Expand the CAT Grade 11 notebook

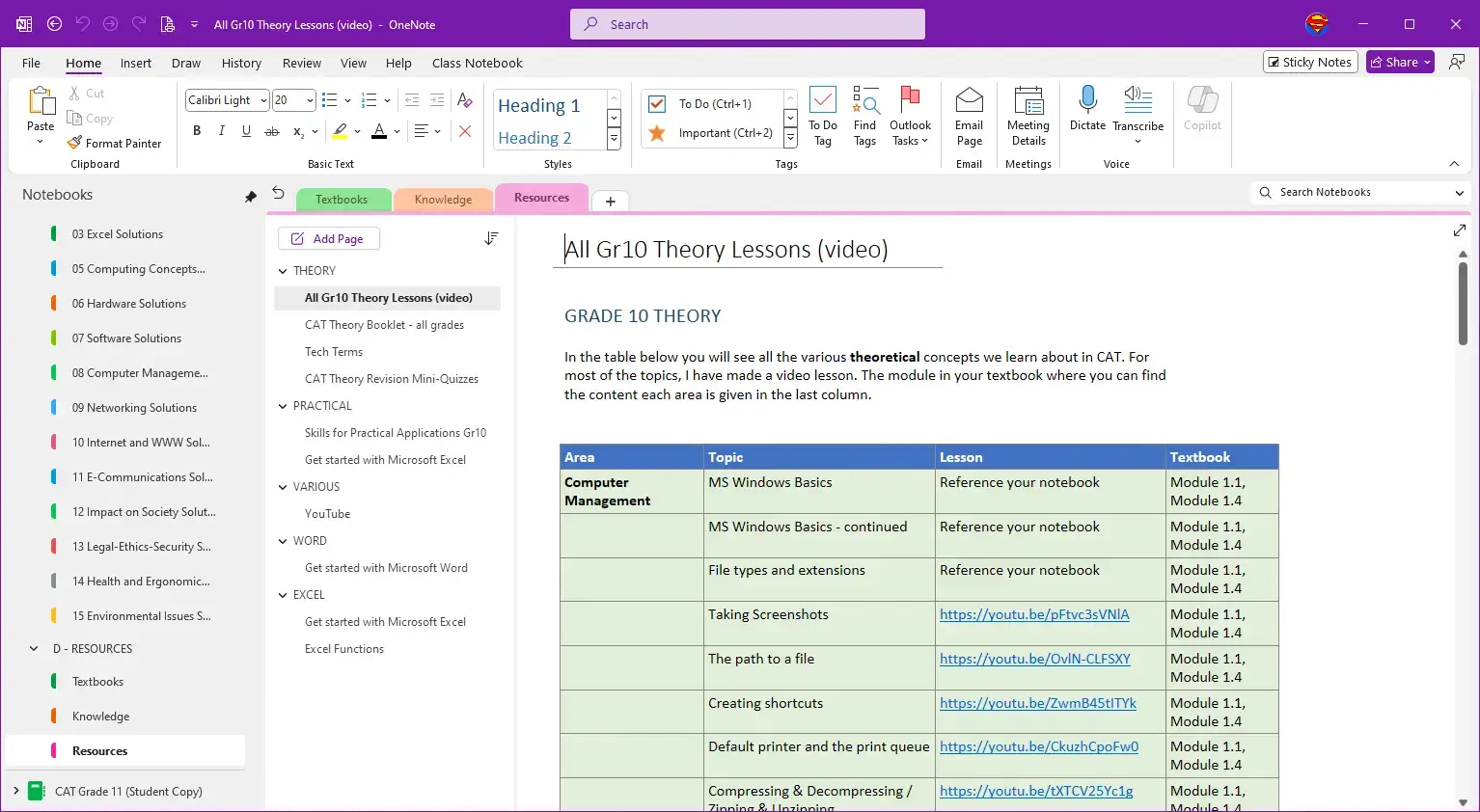[x=15, y=791]
